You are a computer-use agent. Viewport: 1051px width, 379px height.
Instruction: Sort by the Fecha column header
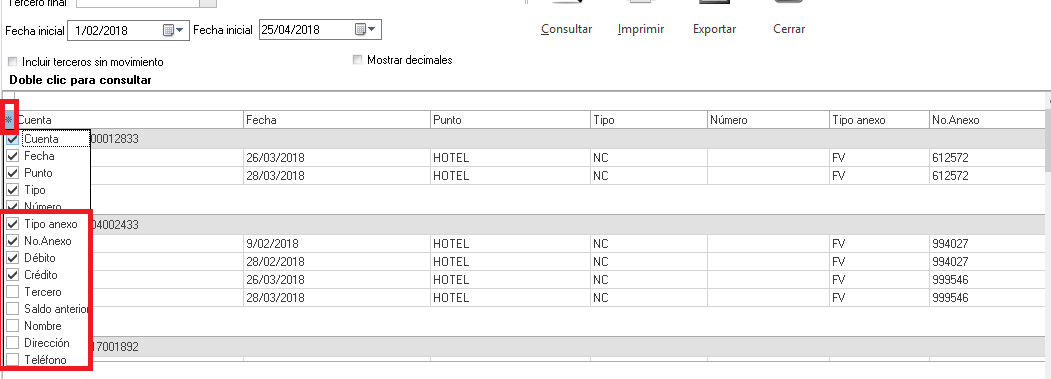tap(336, 120)
